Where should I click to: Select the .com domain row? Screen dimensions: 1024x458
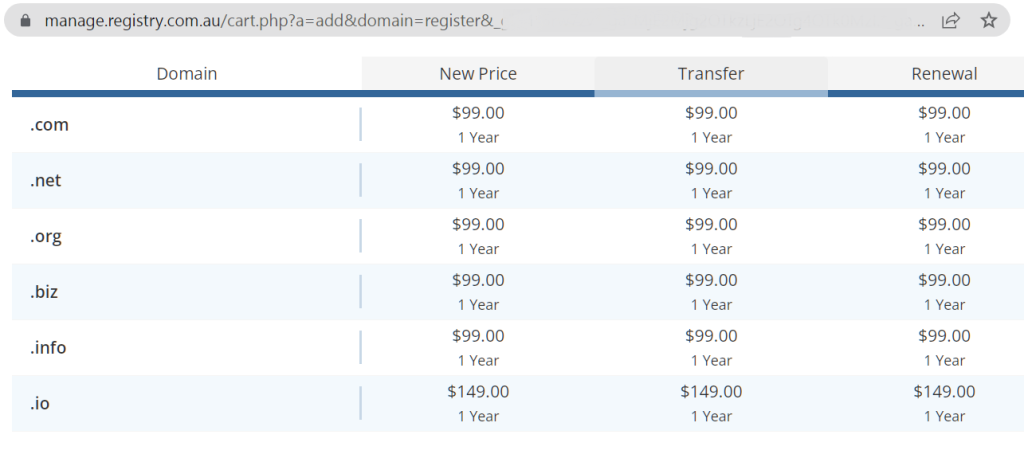pos(518,124)
